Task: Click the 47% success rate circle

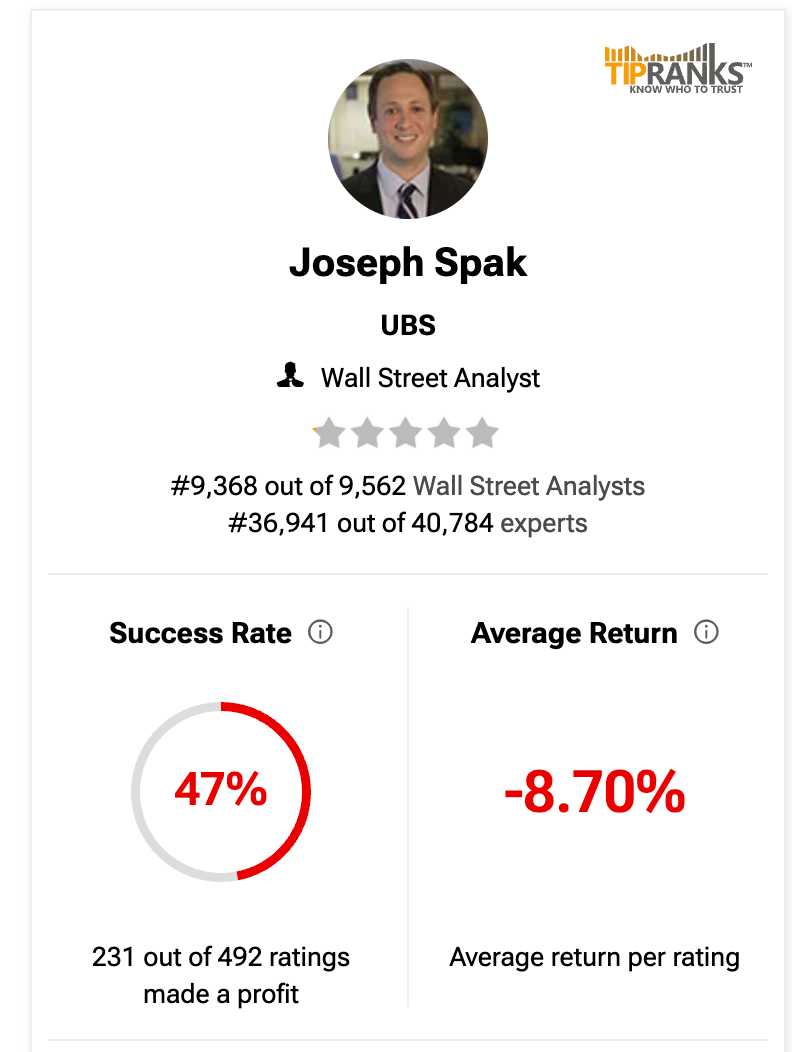Action: point(221,791)
